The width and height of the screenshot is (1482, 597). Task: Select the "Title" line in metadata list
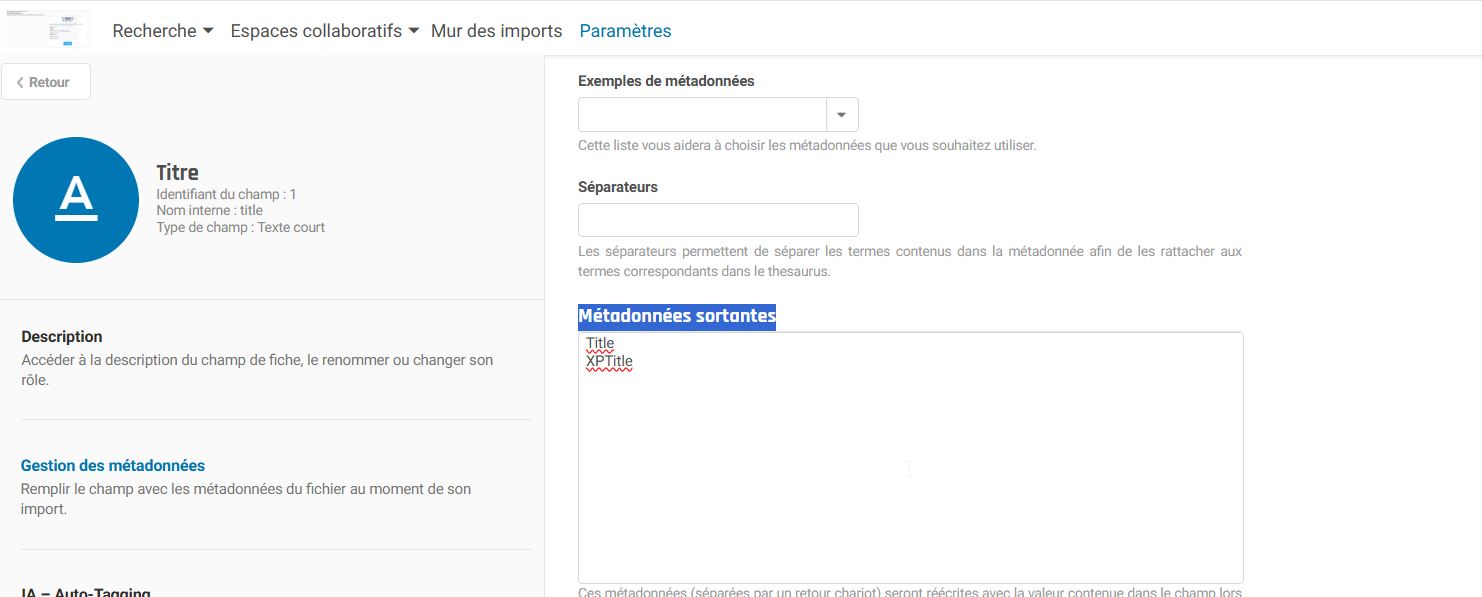click(599, 342)
